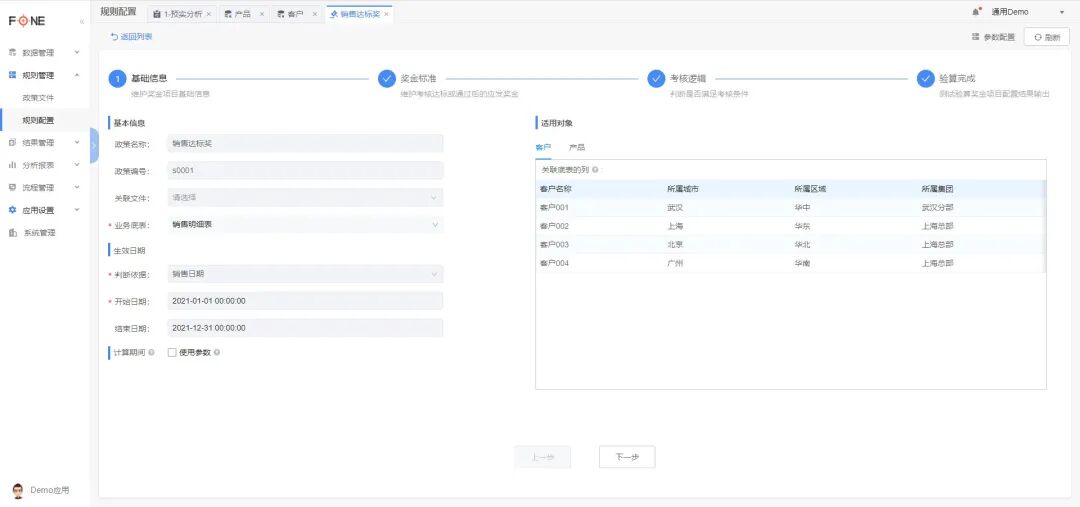The height and width of the screenshot is (507, 1080).
Task: Click help icon next to 计算期间
Action: 152,353
